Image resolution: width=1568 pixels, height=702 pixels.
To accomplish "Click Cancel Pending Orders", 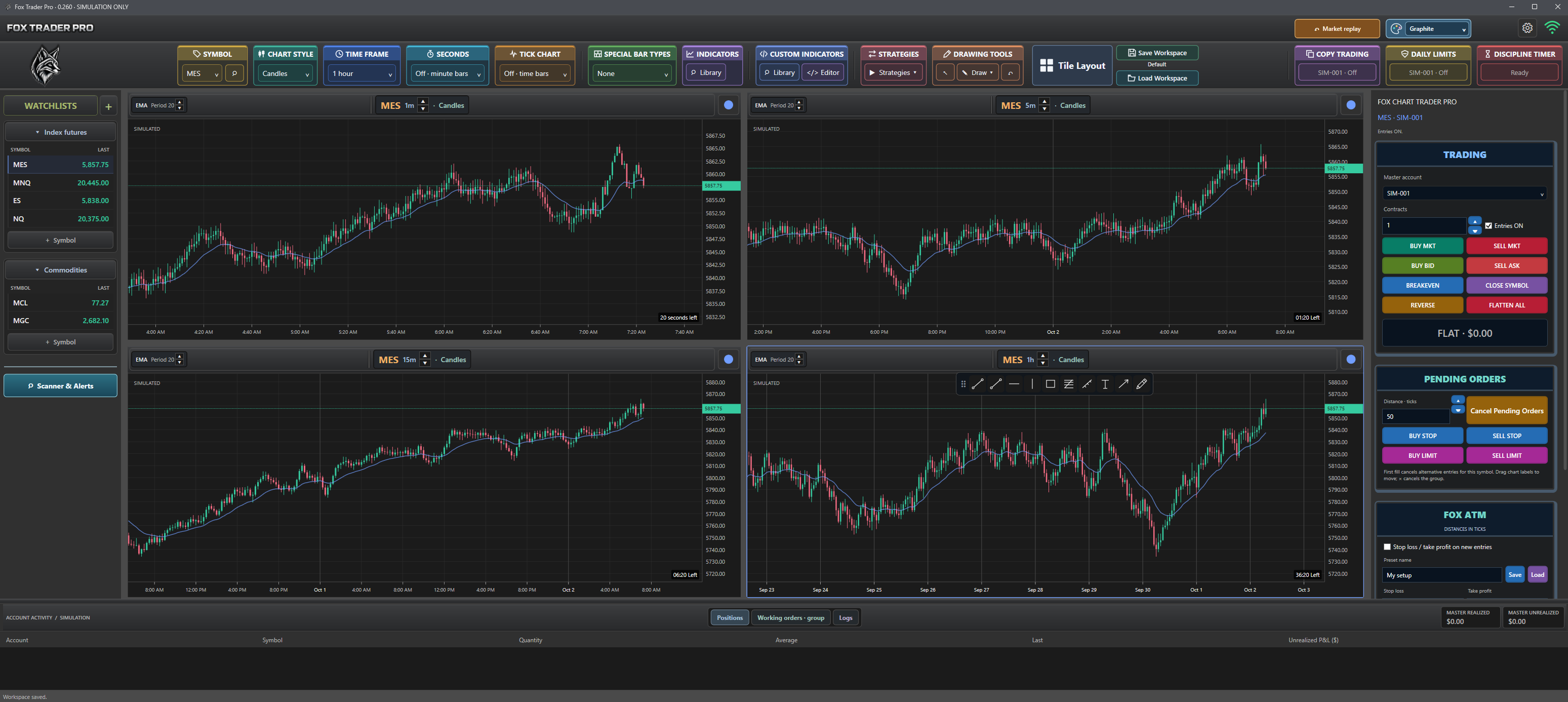I will pos(1507,410).
